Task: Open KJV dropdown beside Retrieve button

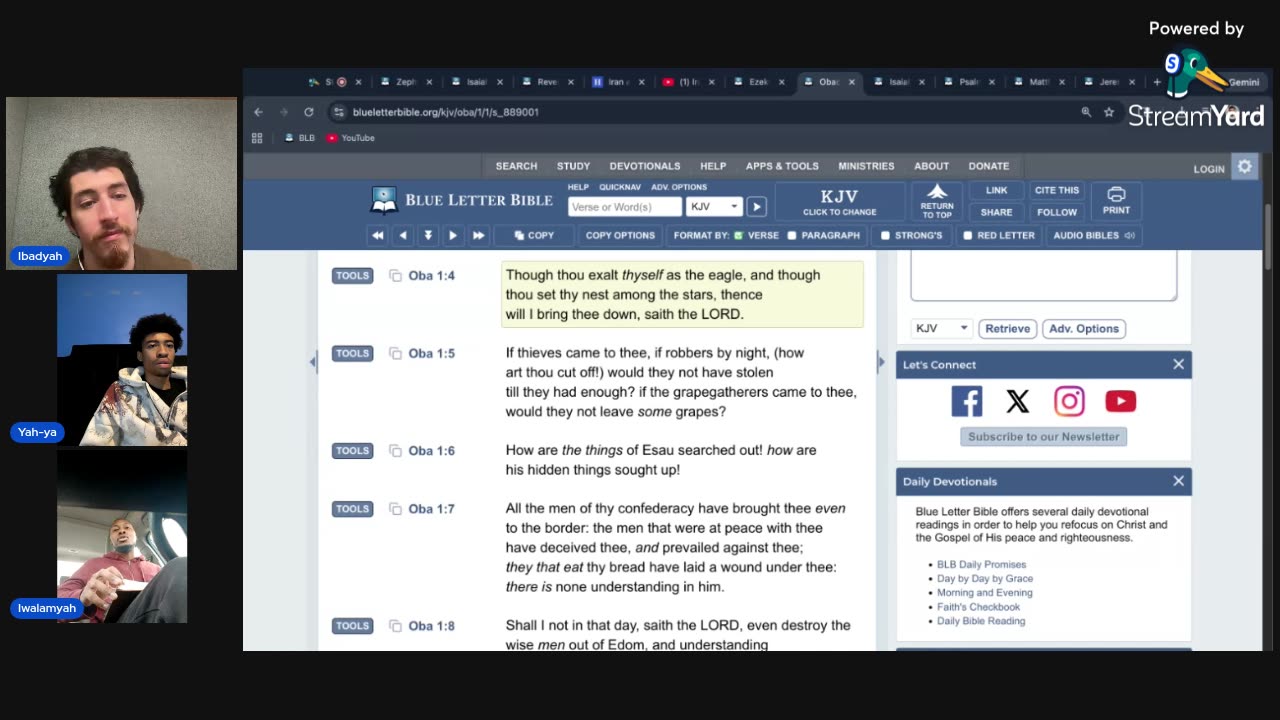Action: click(x=942, y=328)
